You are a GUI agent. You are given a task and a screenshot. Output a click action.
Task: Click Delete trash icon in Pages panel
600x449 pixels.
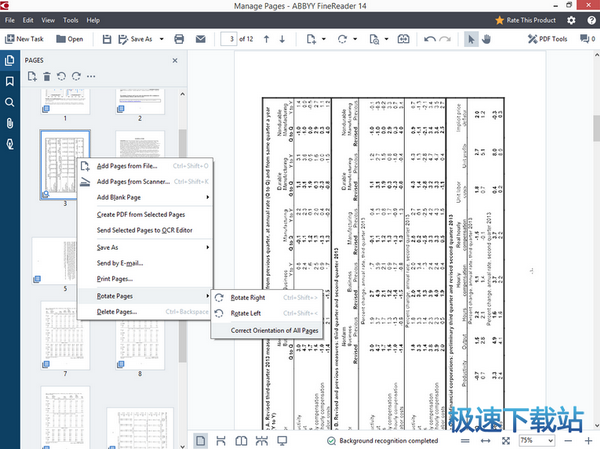(47, 77)
